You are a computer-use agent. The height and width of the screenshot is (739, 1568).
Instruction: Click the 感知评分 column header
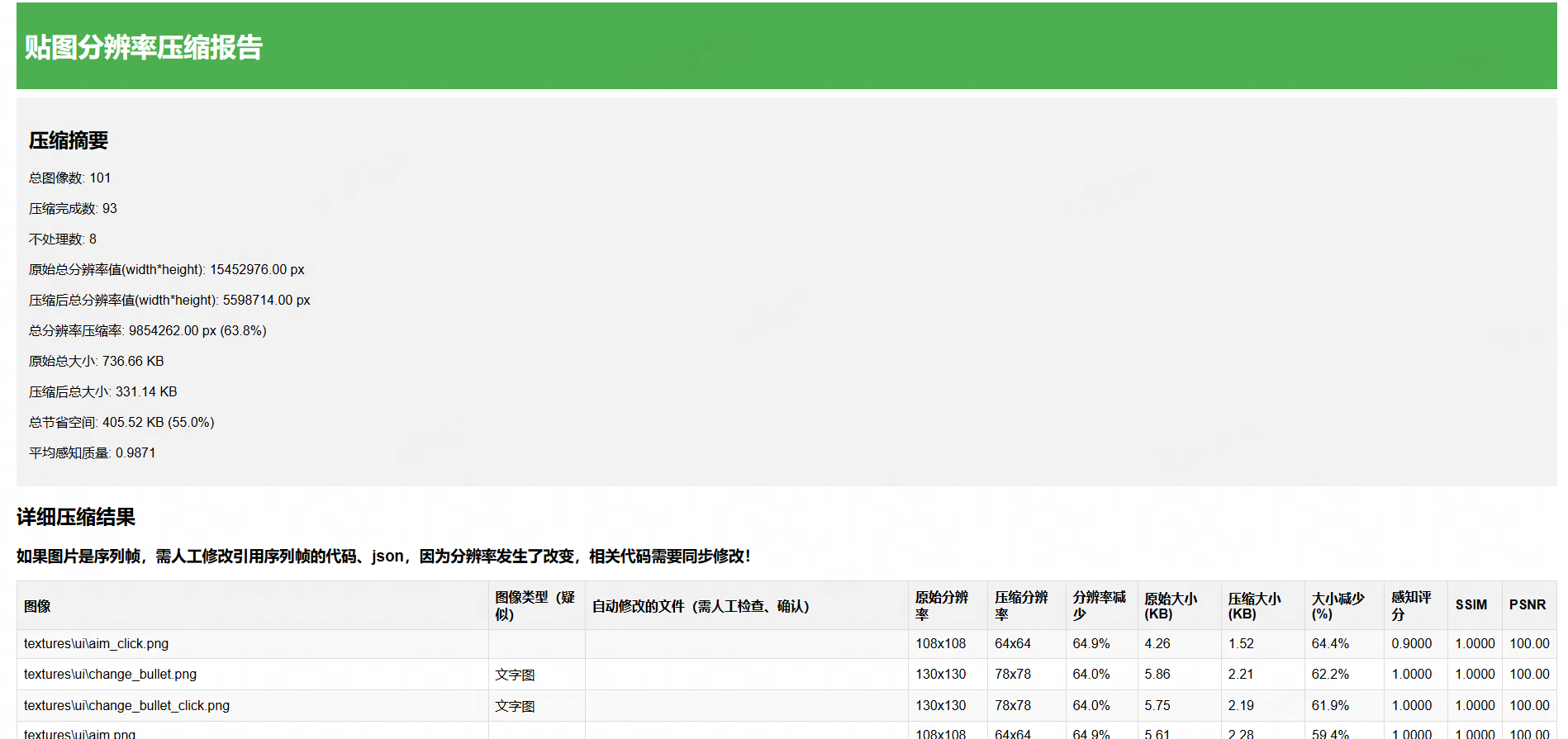(1410, 606)
